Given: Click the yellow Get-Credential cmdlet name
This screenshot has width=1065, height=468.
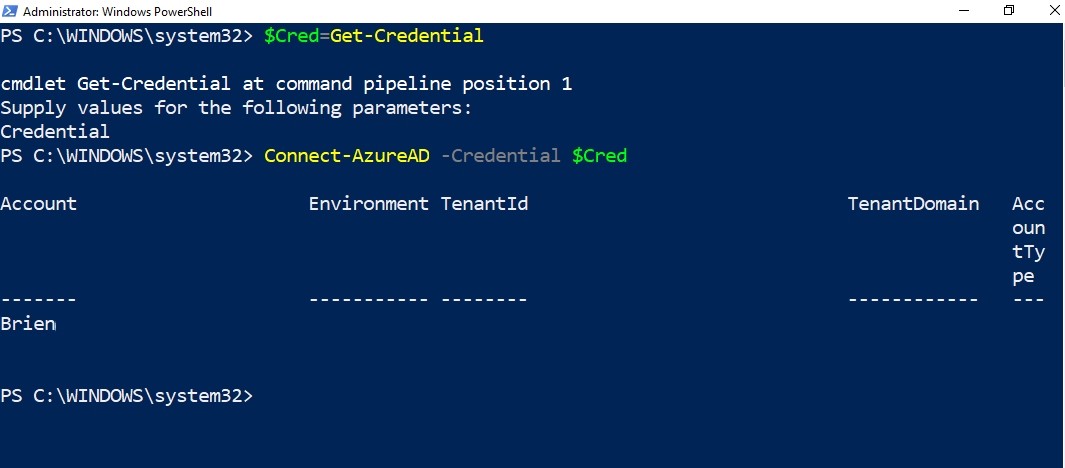Looking at the screenshot, I should coord(407,36).
